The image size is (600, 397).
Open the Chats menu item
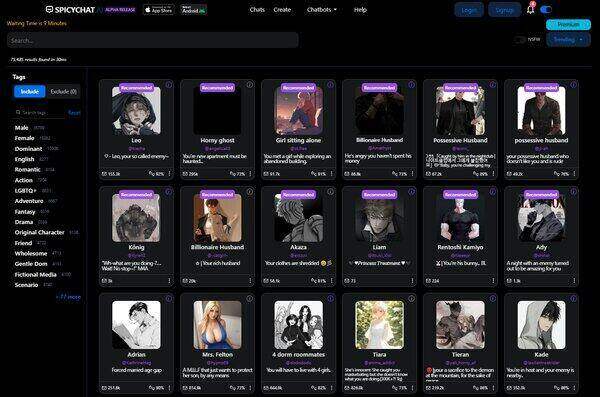click(257, 10)
